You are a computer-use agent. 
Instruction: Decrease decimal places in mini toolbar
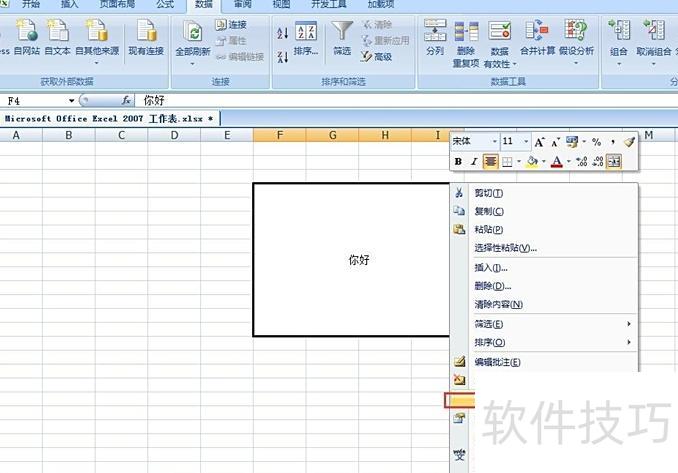[598, 162]
